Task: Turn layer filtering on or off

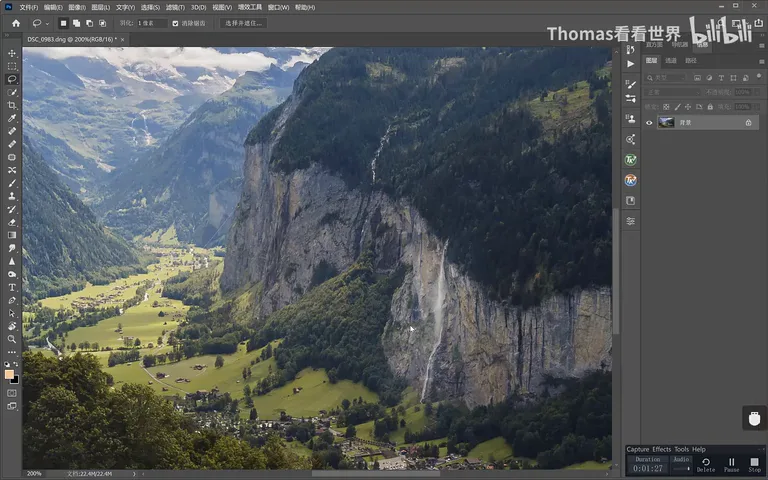Action: [759, 76]
